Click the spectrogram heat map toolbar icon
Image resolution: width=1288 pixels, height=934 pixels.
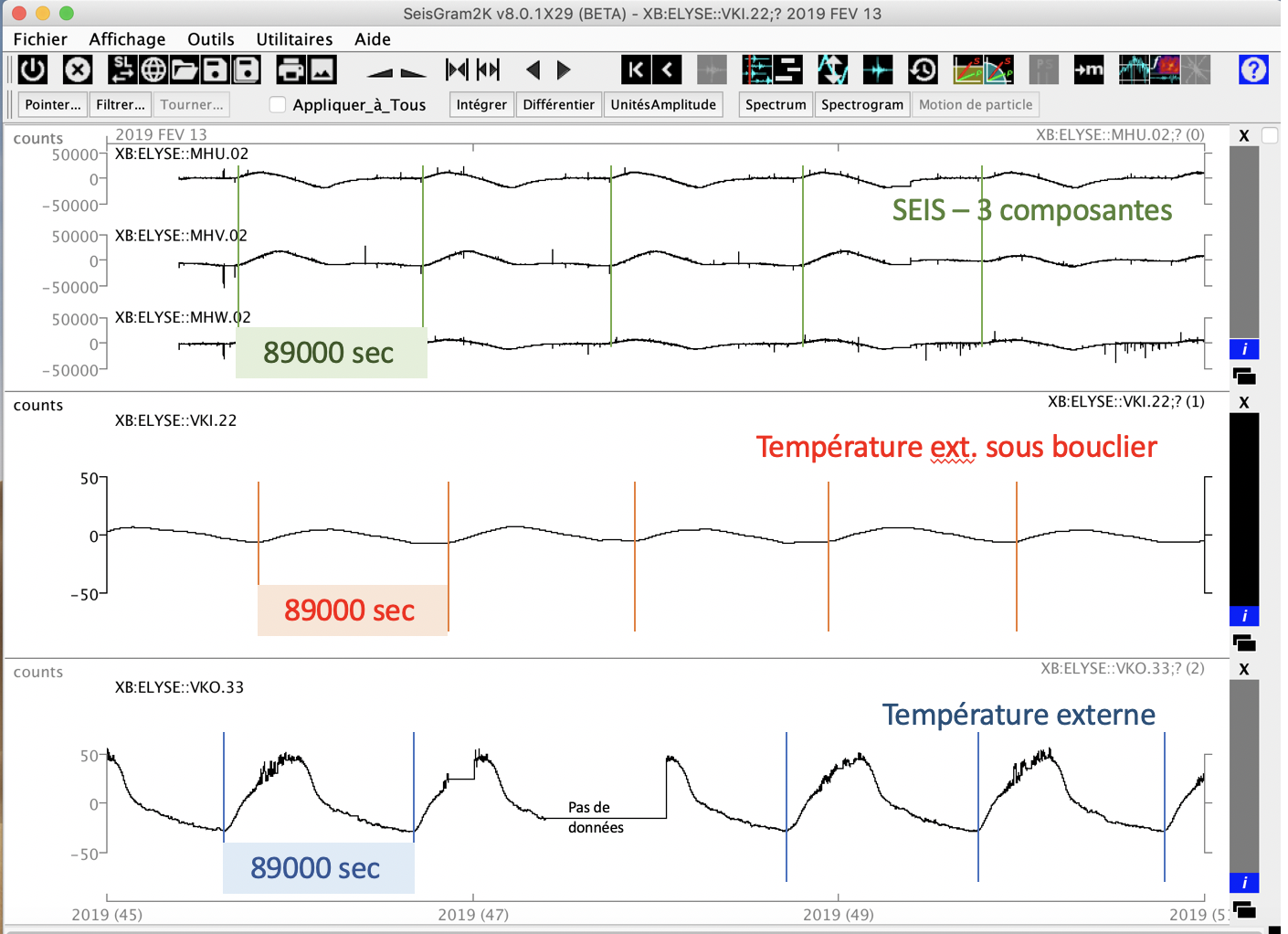click(1165, 69)
